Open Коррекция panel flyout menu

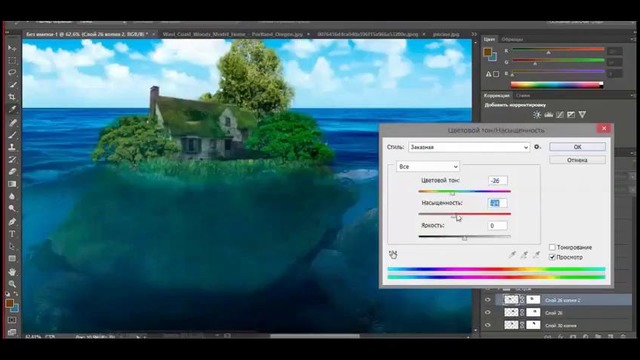(x=632, y=96)
